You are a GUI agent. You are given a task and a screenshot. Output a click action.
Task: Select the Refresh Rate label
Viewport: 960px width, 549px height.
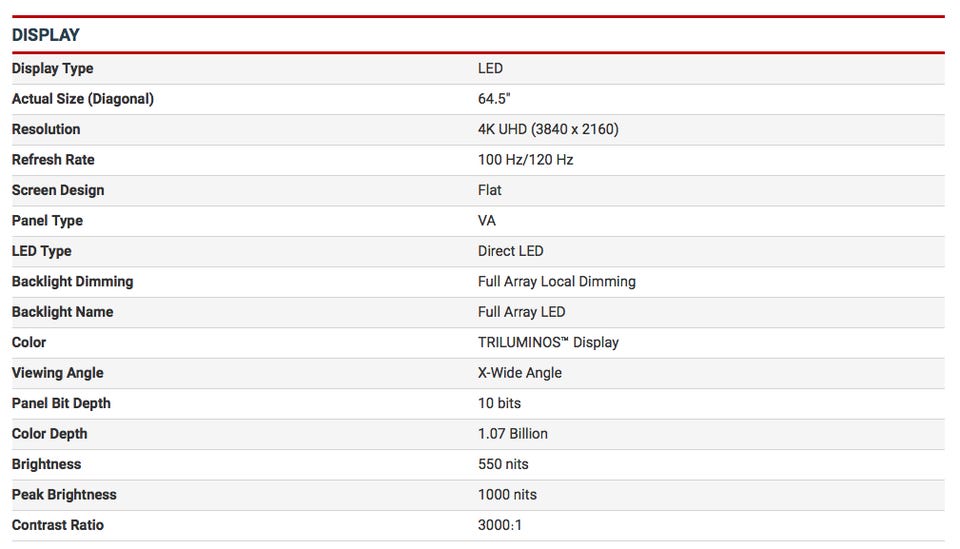[x=53, y=160]
